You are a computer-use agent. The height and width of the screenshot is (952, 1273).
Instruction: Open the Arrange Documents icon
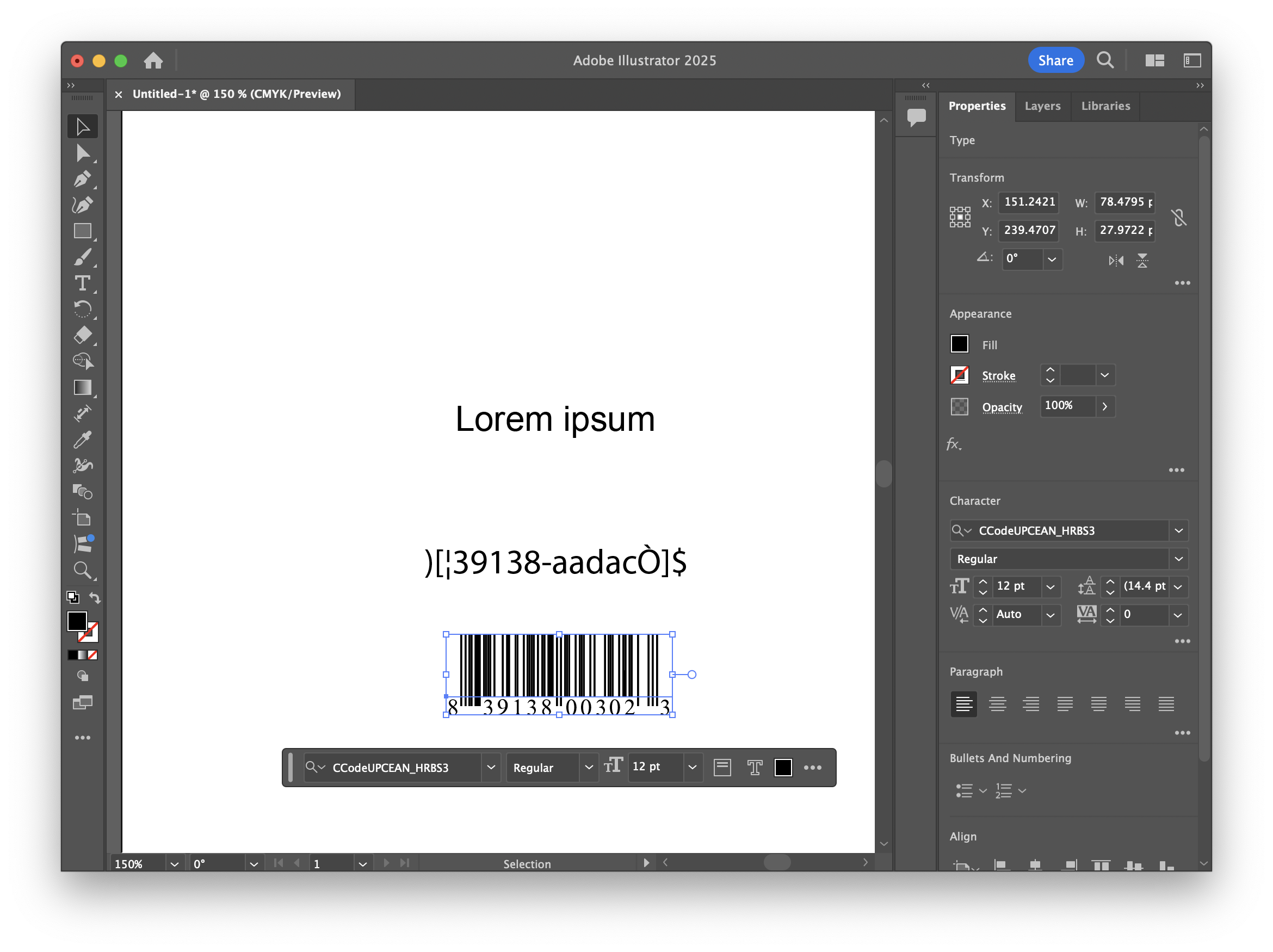coord(1154,60)
